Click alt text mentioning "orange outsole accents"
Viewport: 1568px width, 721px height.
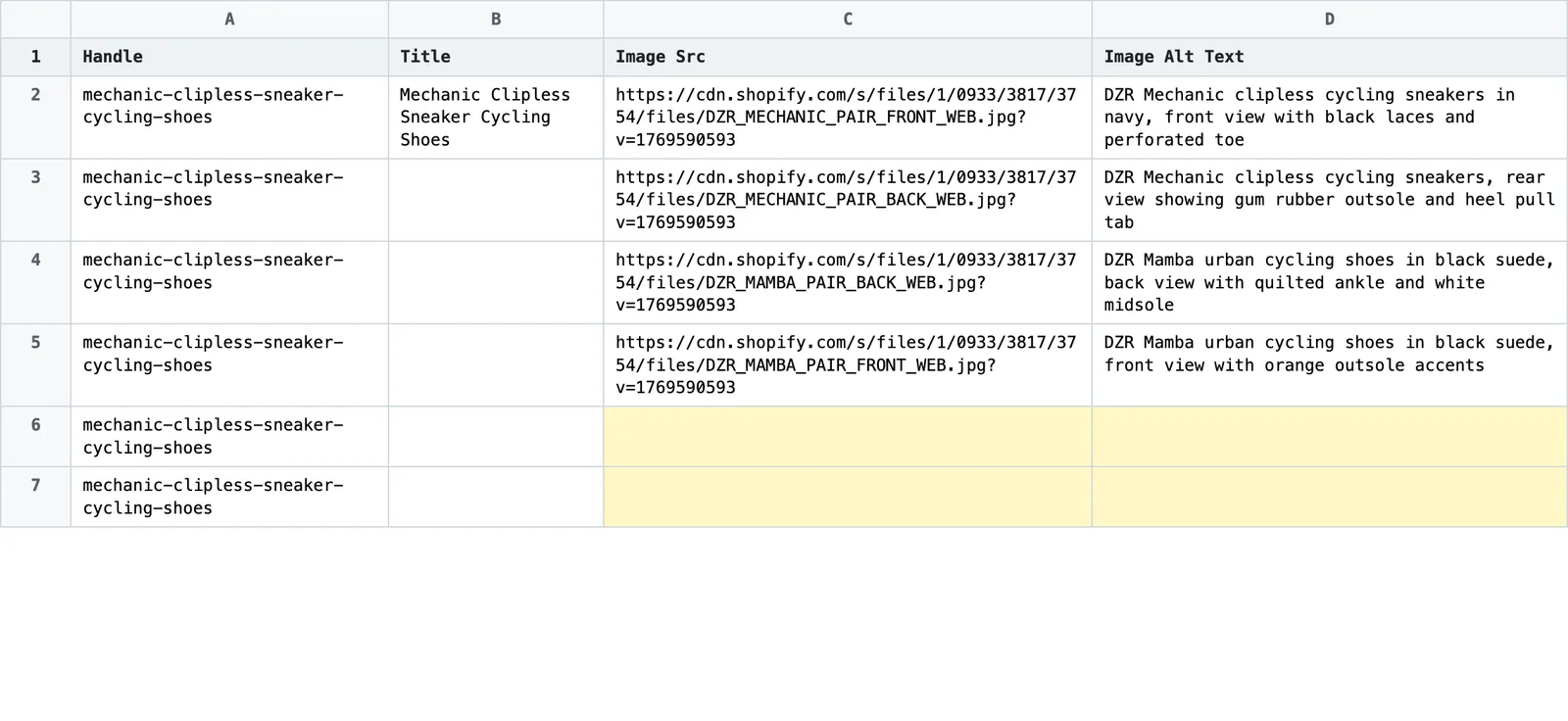[1330, 365]
